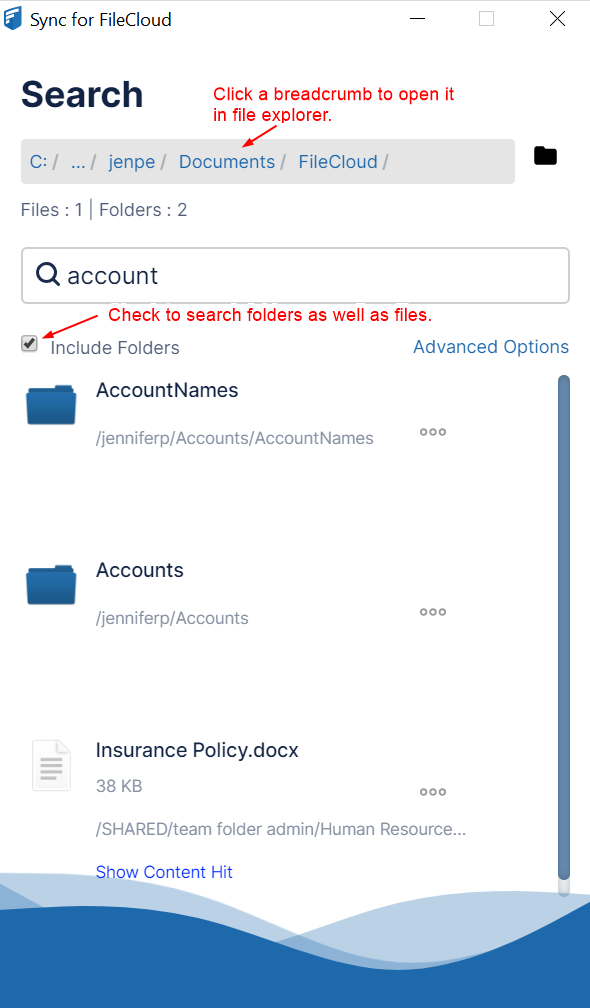Open the options menu for AccountNames
Screen dimensions: 590x1008
432,431
